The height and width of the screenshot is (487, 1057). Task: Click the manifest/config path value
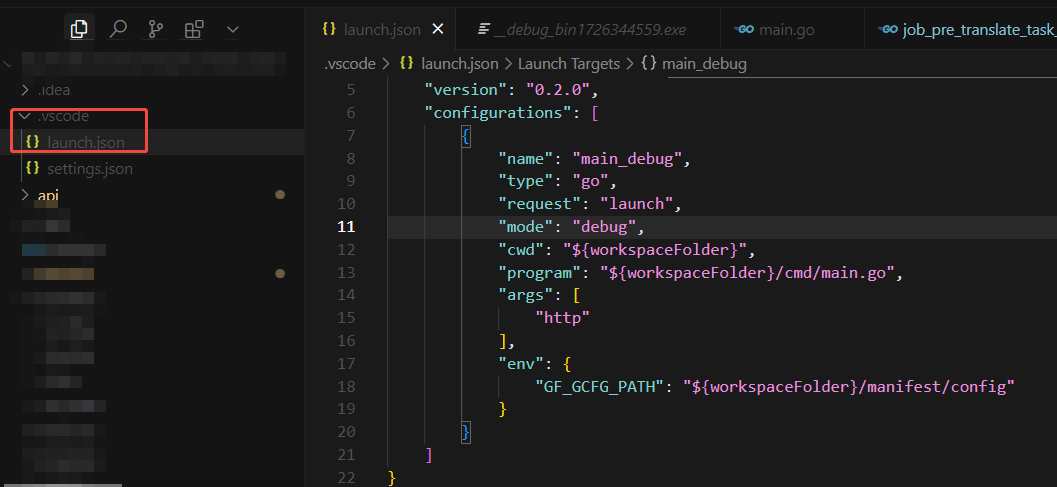click(849, 386)
